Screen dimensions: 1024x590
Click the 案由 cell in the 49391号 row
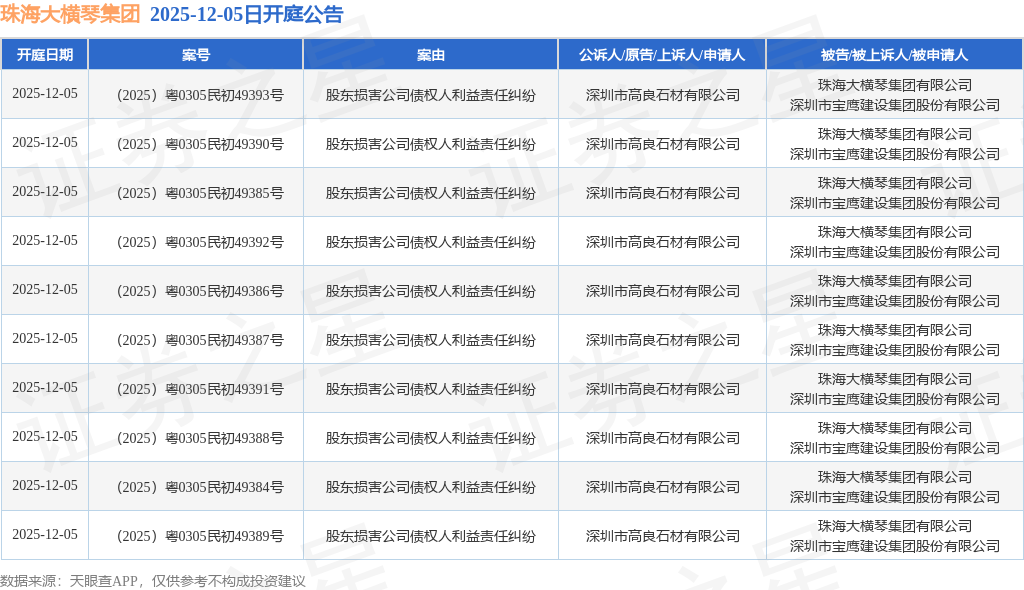click(x=430, y=389)
